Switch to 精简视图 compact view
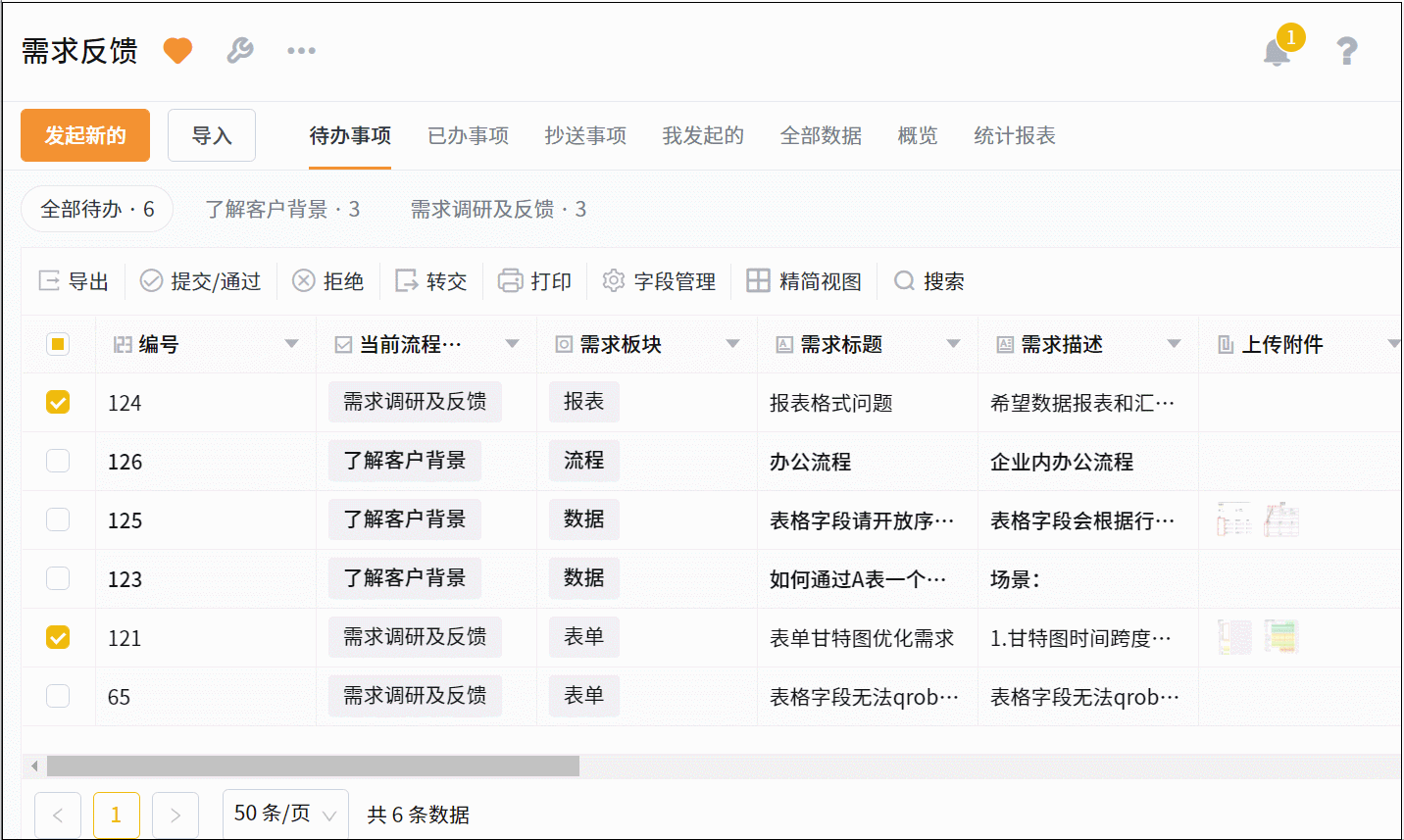The height and width of the screenshot is (840, 1404). (x=804, y=281)
